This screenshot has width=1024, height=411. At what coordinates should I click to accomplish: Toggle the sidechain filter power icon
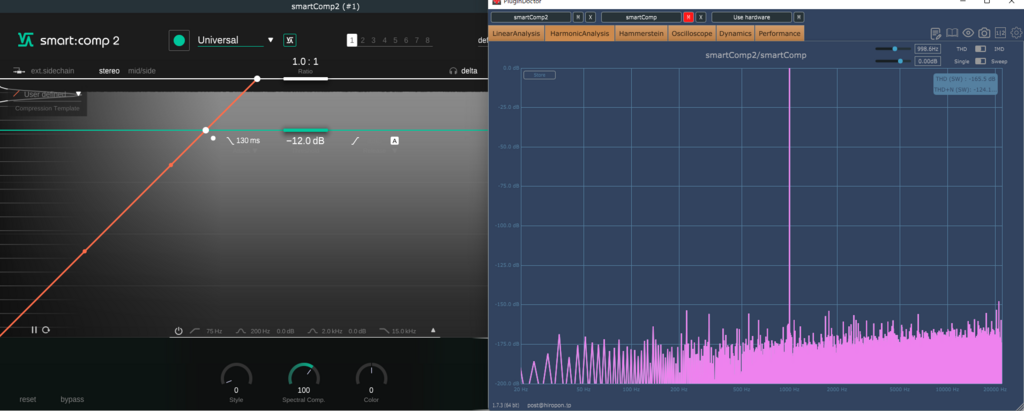click(178, 331)
